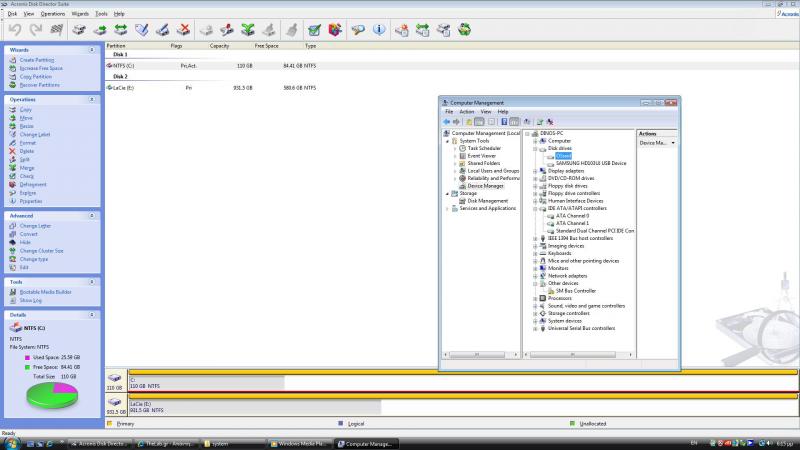Collapse the Advanced panel
The height and width of the screenshot is (450, 800).
coord(92,216)
